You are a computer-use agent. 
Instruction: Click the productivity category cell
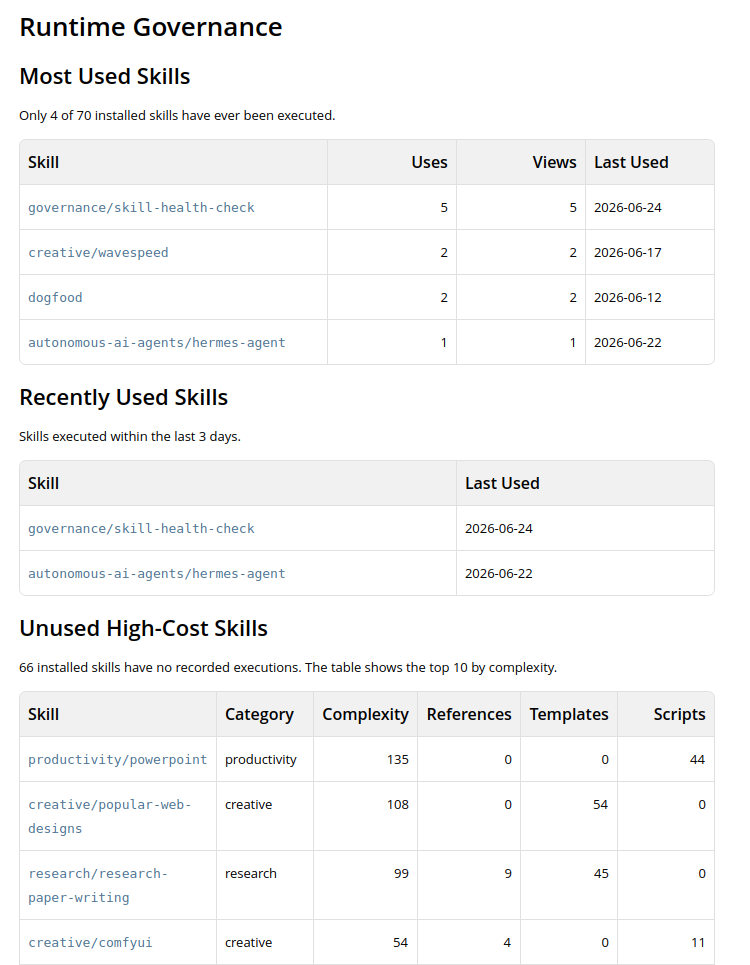point(261,759)
